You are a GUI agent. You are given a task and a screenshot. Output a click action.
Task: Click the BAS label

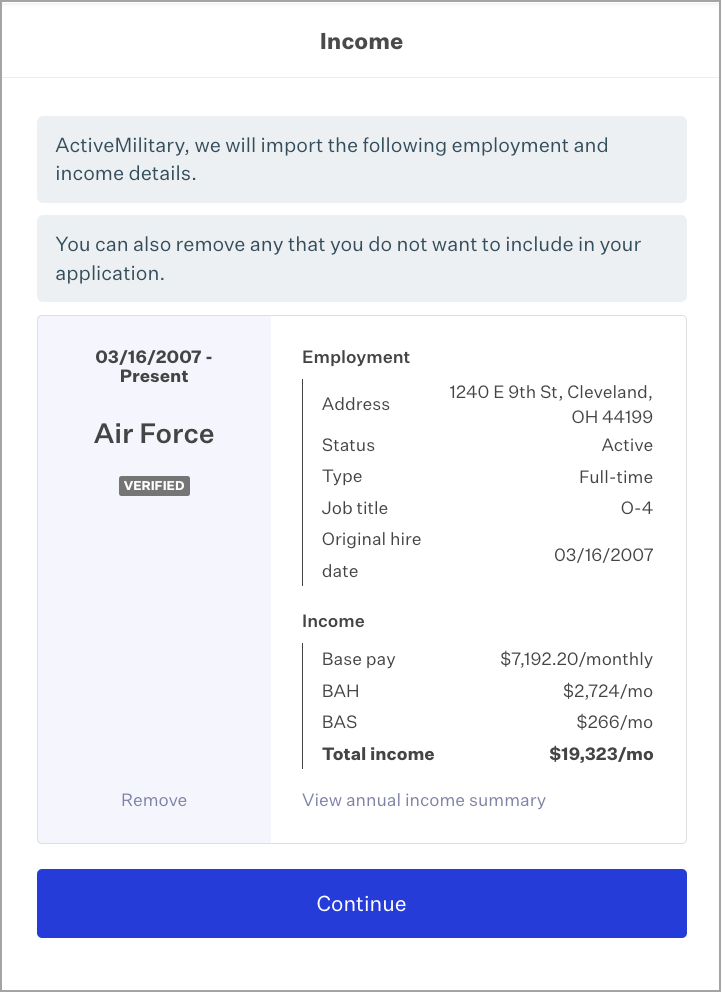coord(340,722)
